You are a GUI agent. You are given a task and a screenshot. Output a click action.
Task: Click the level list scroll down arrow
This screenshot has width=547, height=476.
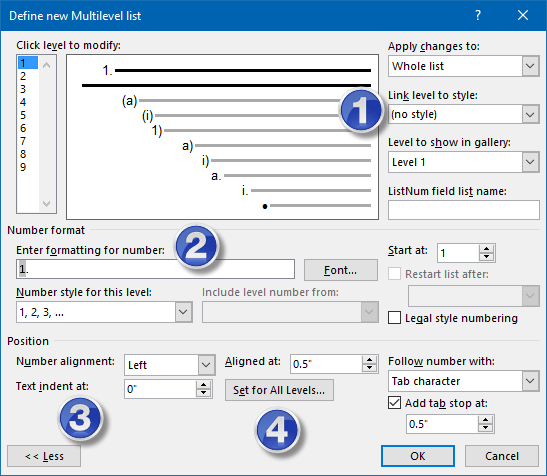(46, 203)
